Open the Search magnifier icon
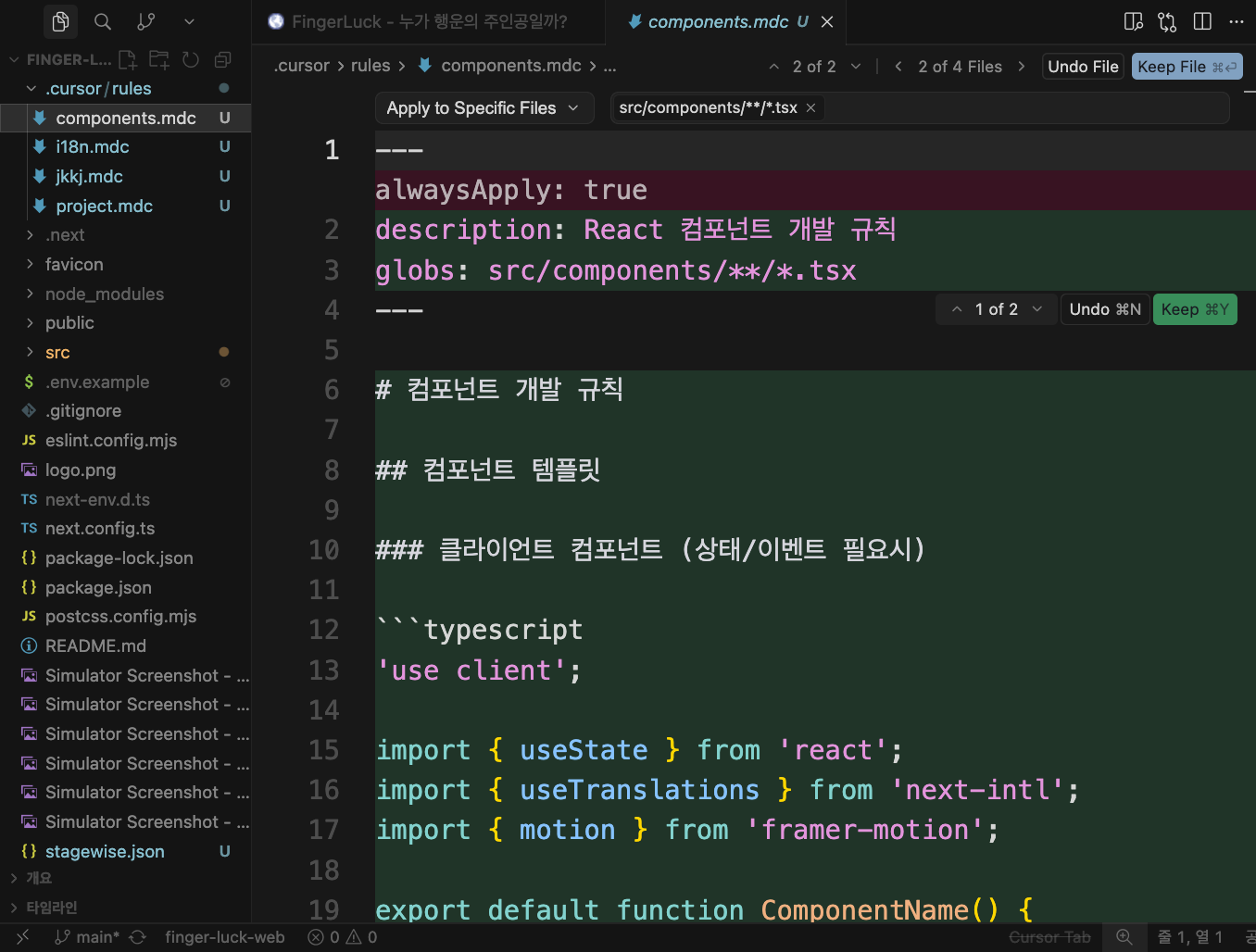The width and height of the screenshot is (1256, 952). (x=103, y=21)
